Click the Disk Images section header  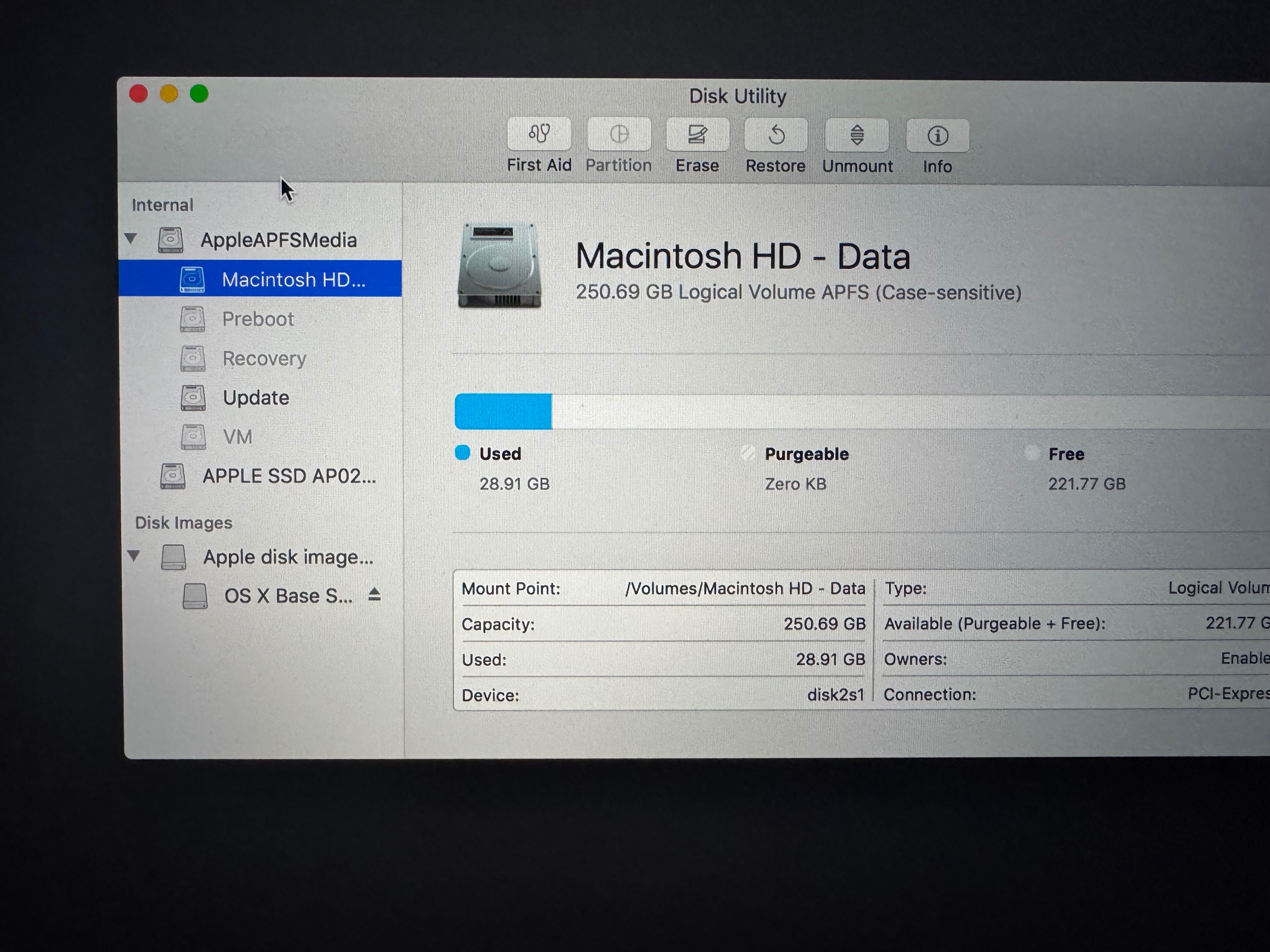click(184, 523)
